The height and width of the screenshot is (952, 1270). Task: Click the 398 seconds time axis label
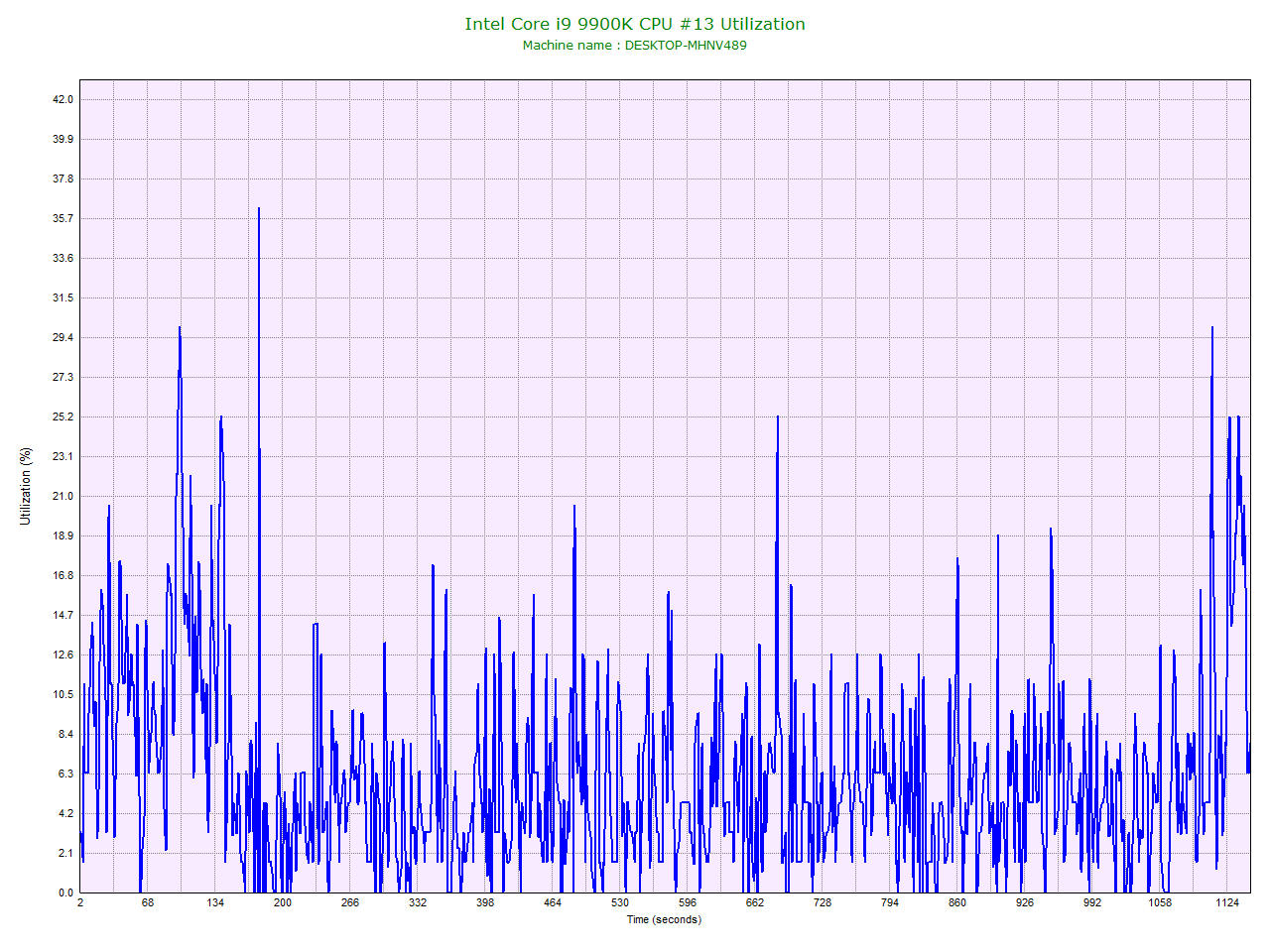[x=485, y=902]
